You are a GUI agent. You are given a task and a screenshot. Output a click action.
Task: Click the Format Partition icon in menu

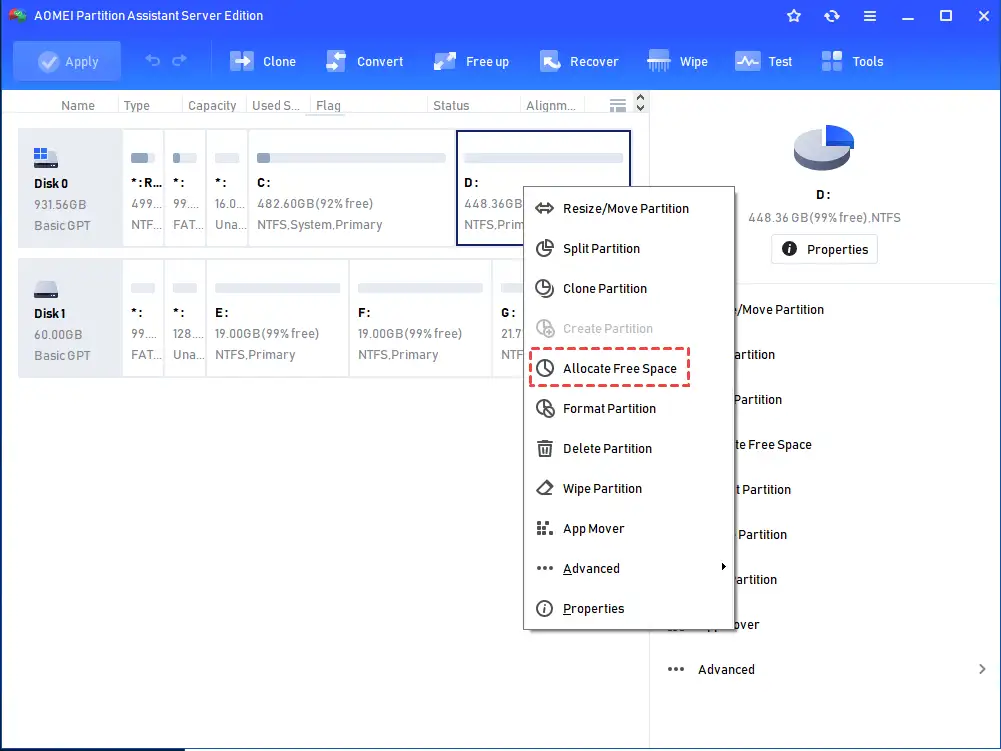click(x=545, y=409)
